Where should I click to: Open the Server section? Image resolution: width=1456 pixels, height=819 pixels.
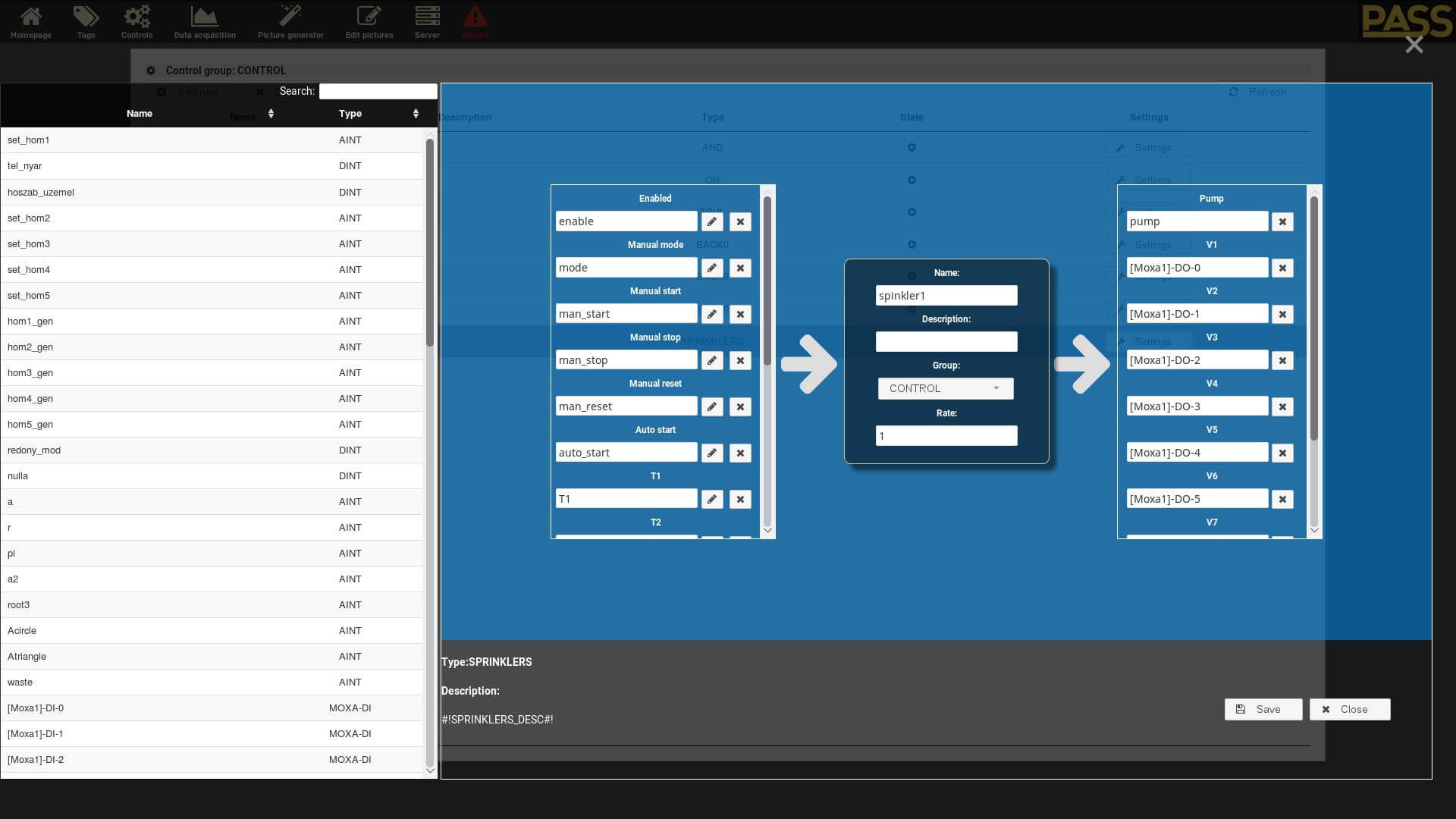point(427,22)
